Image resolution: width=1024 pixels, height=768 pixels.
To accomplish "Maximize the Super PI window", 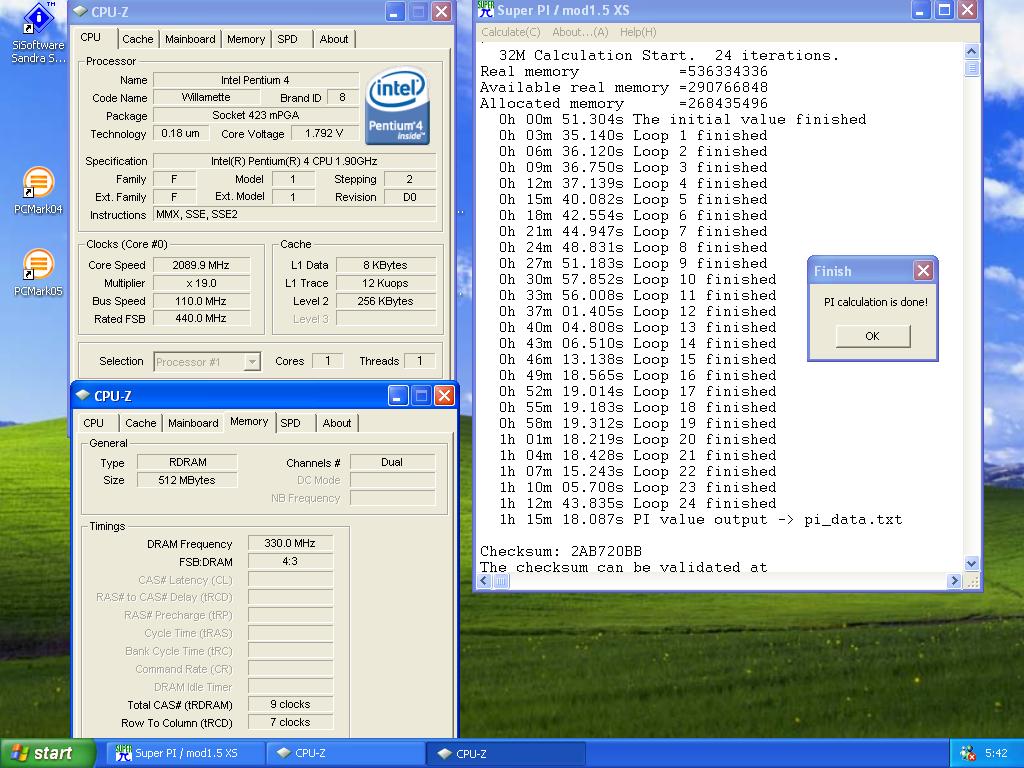I will pos(944,10).
